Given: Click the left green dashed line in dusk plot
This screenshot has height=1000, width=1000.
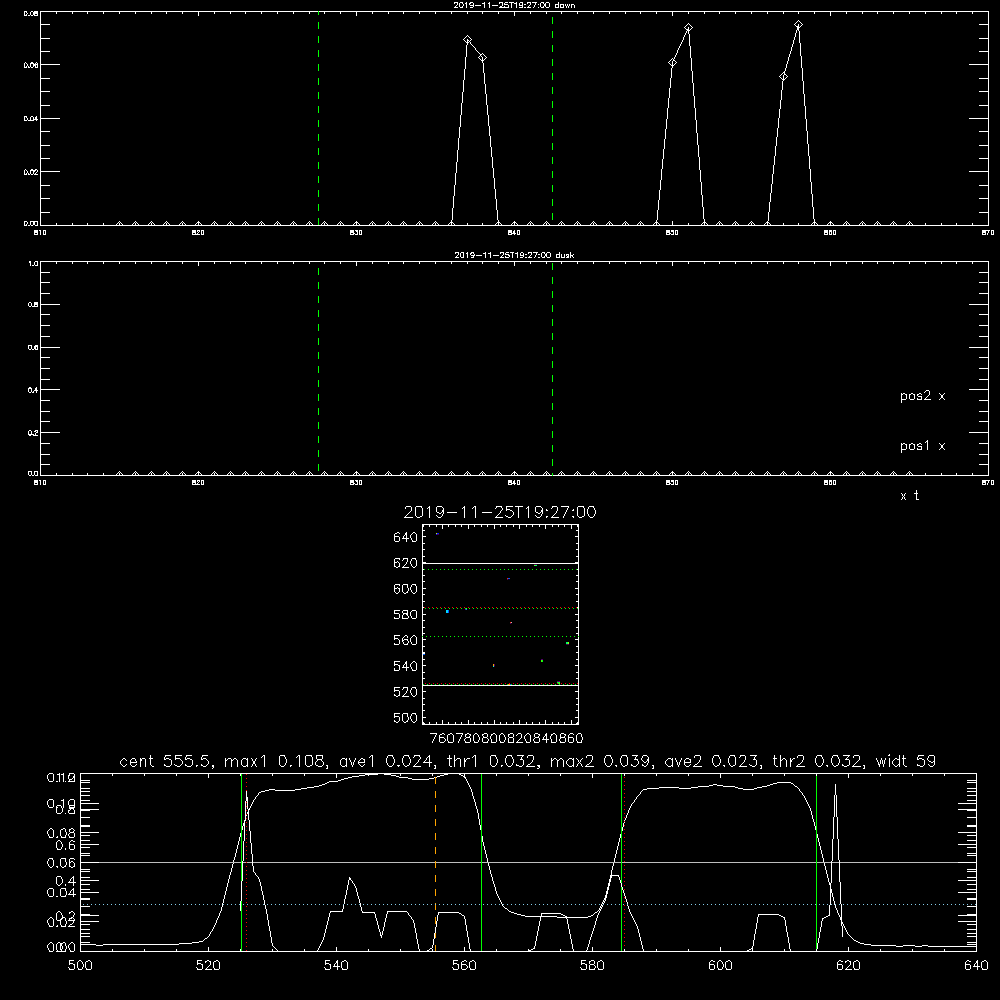Looking at the screenshot, I should [x=318, y=369].
